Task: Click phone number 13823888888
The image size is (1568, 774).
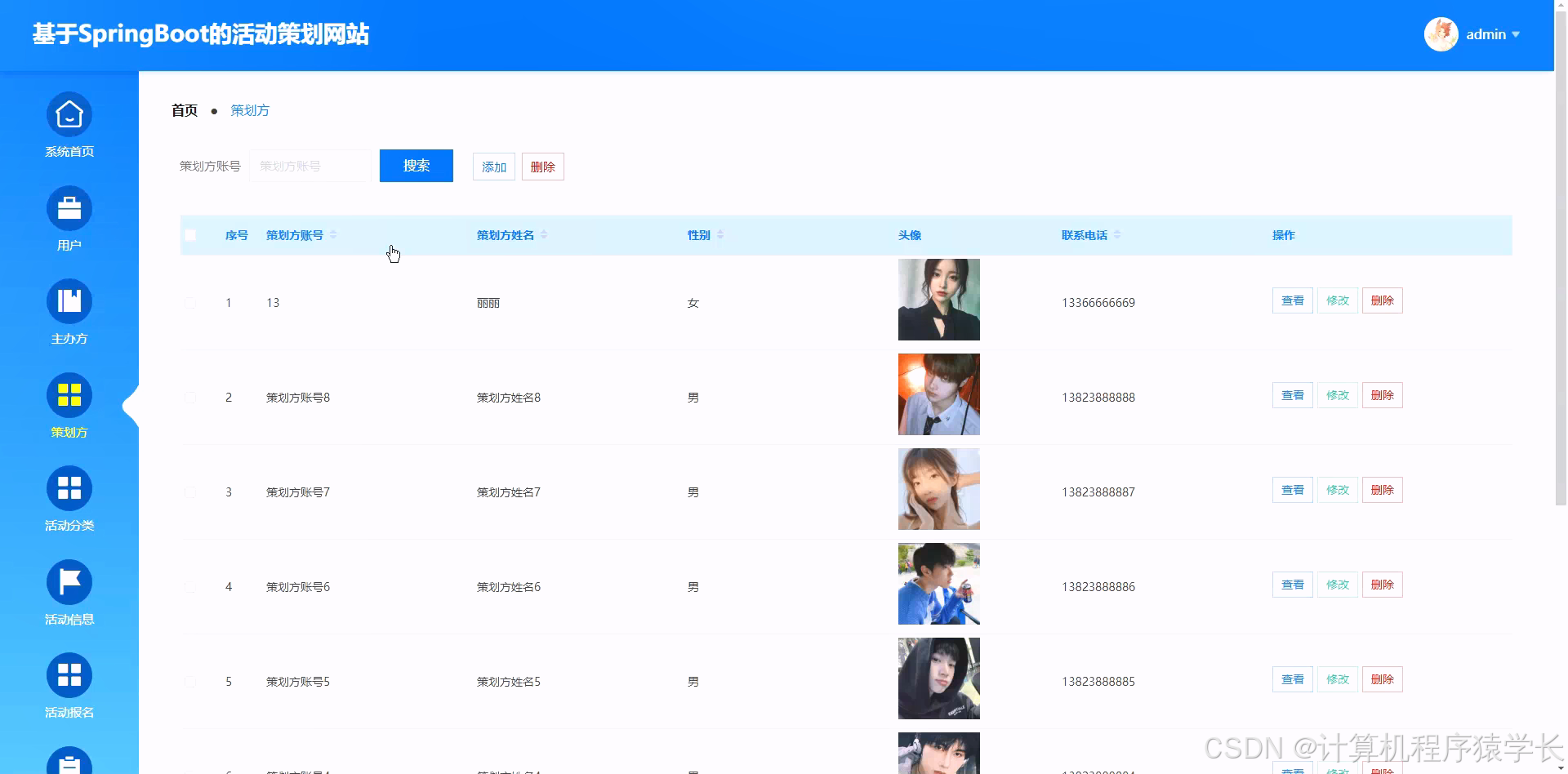Action: [1098, 398]
